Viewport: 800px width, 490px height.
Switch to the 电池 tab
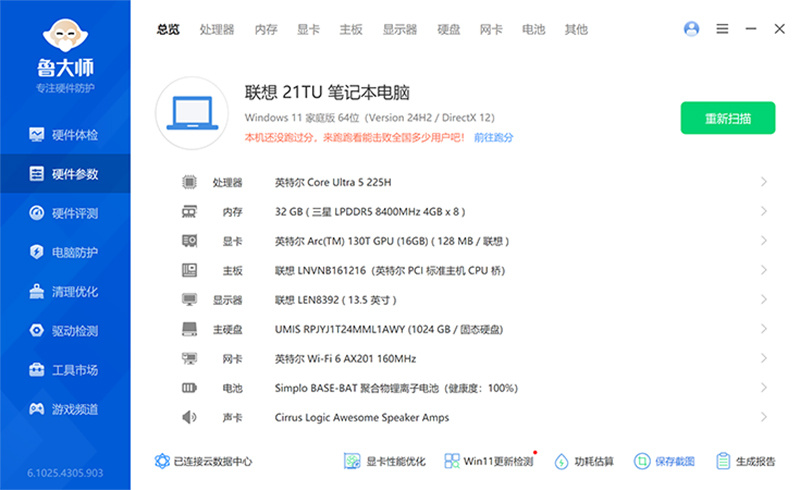[533, 30]
